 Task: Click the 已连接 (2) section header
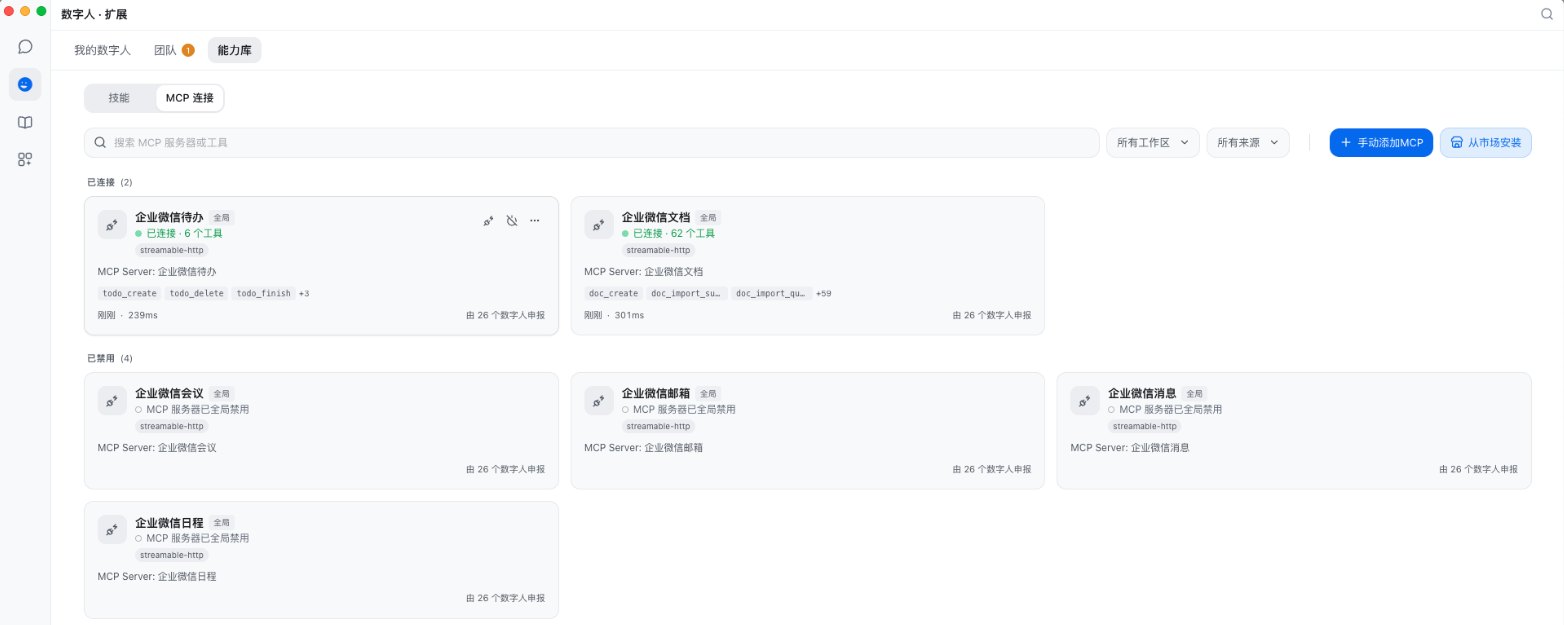tap(110, 182)
